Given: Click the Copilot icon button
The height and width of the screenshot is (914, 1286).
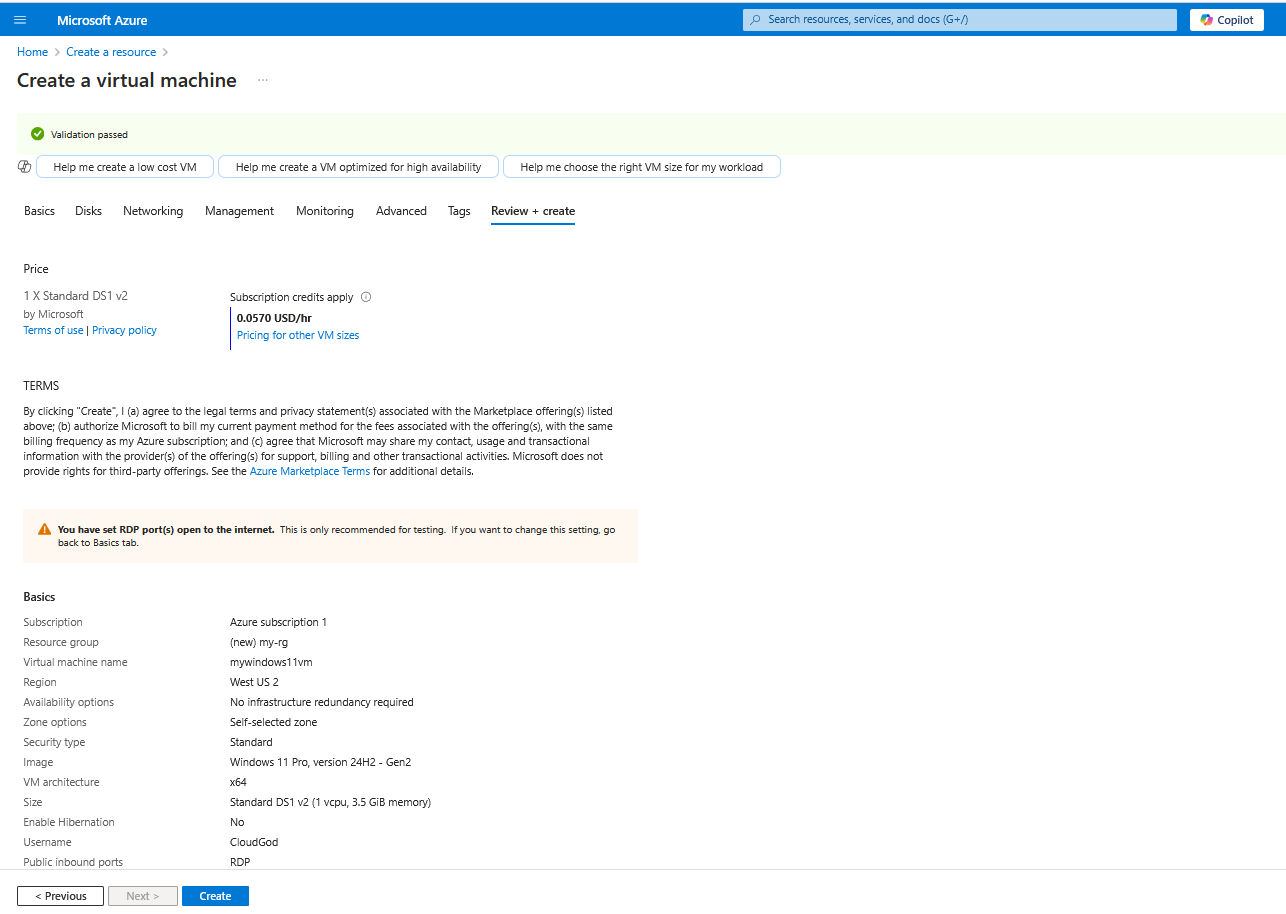Looking at the screenshot, I should [x=1227, y=20].
